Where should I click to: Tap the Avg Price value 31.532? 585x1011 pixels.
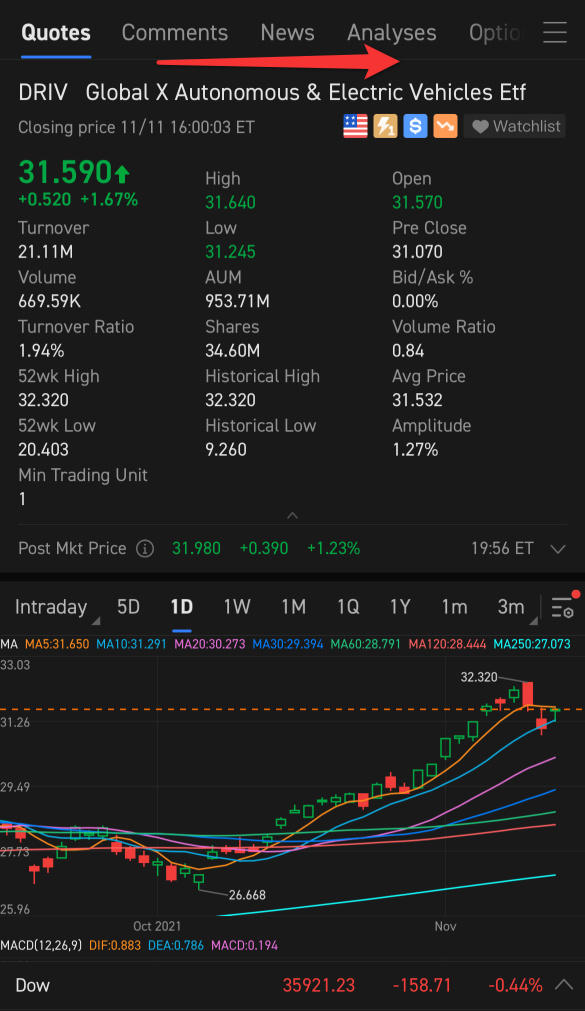pyautogui.click(x=417, y=400)
